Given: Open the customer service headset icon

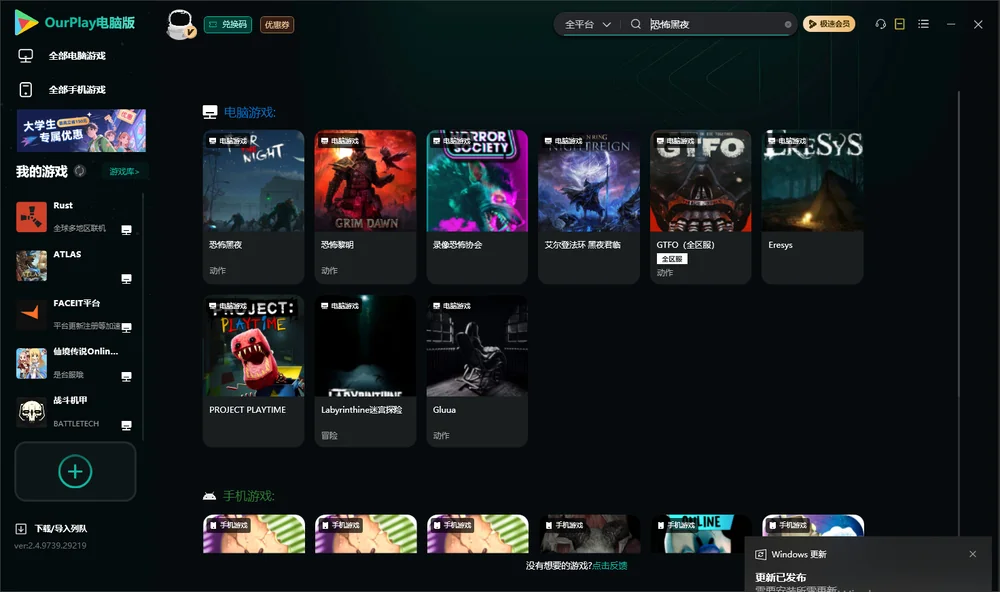Looking at the screenshot, I should click(880, 24).
